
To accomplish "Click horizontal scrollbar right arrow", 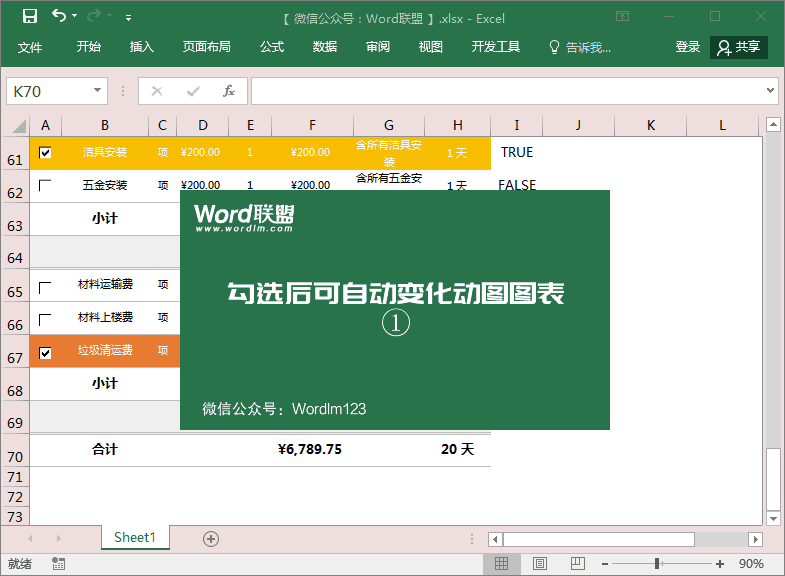I will click(x=755, y=539).
